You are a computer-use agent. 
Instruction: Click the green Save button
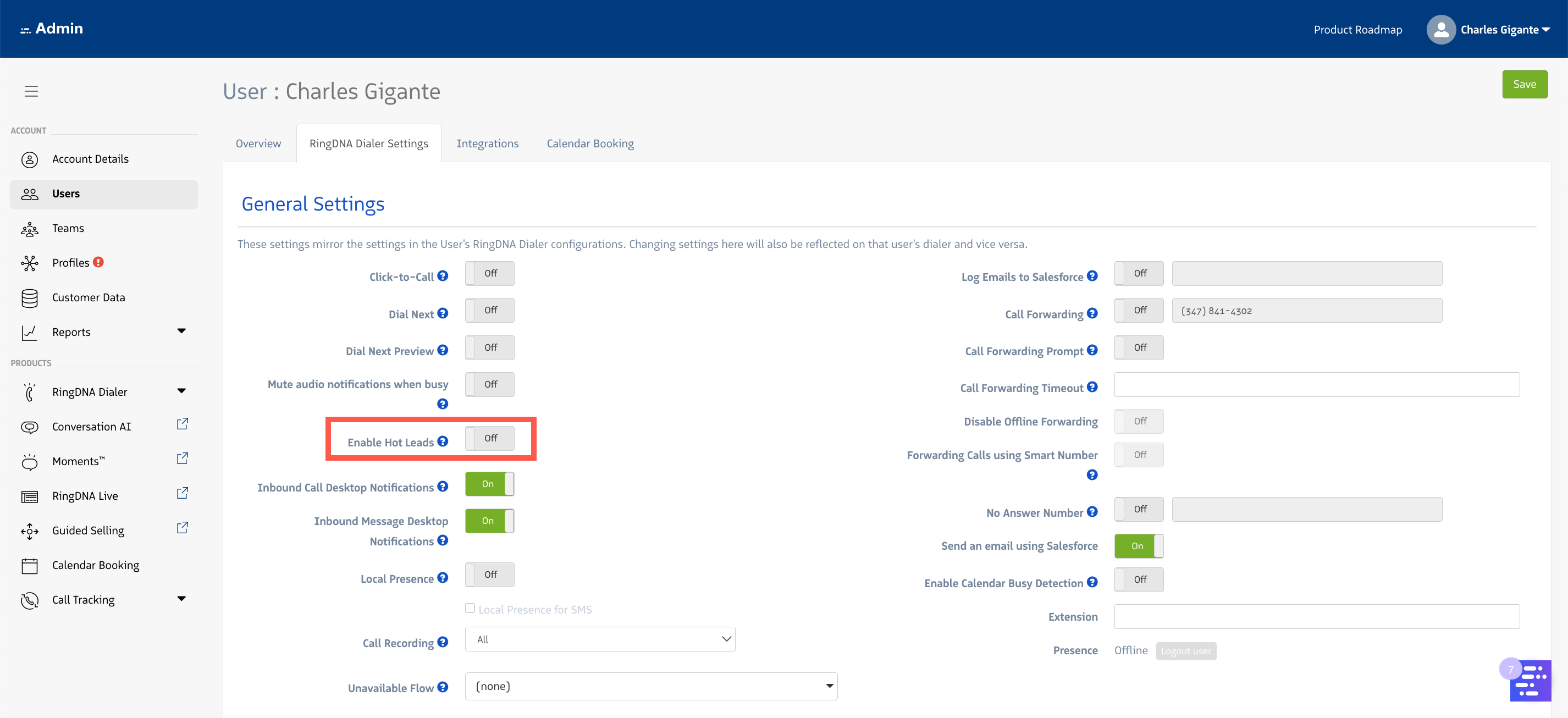coord(1523,85)
